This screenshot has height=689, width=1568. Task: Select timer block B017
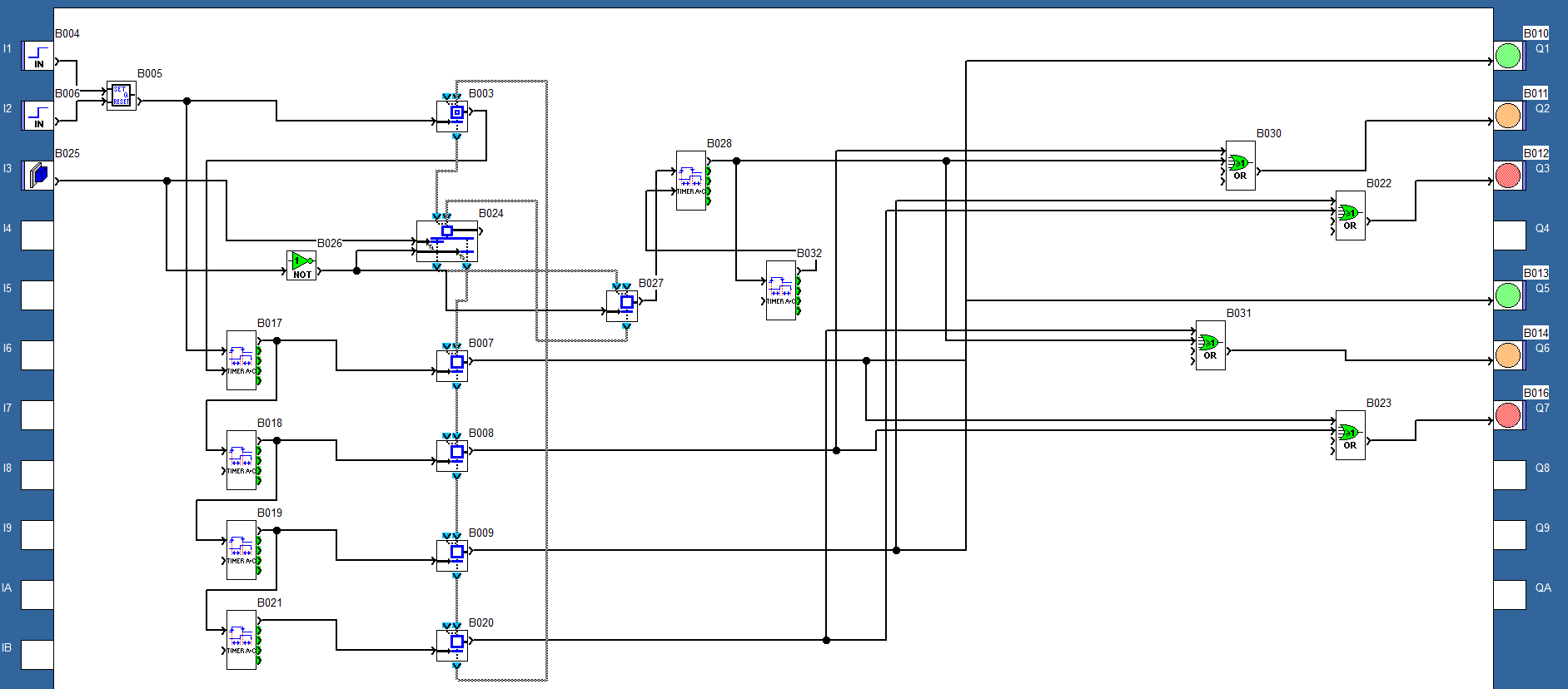pos(241,360)
